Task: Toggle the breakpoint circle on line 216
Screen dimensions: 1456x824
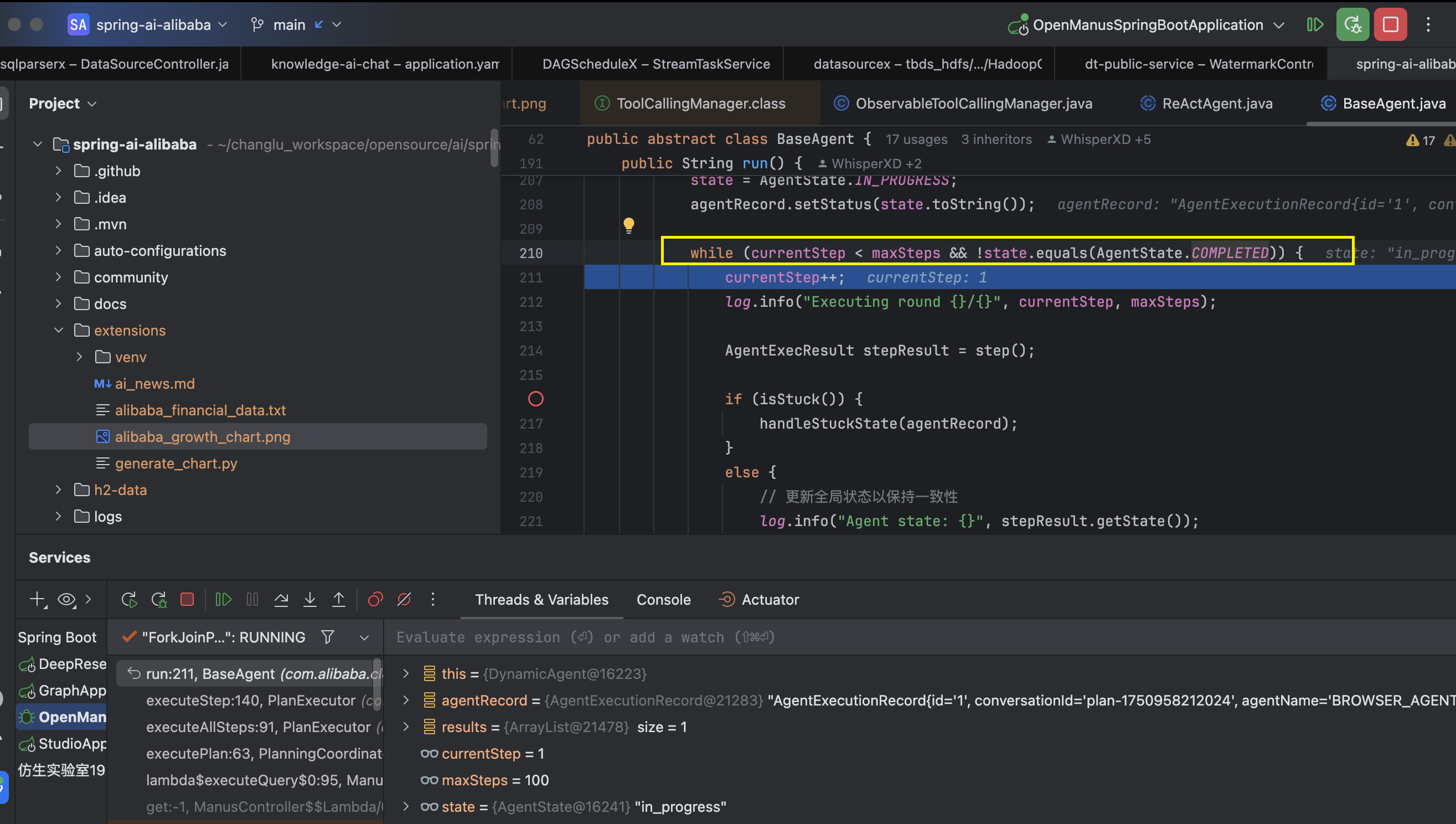Action: (536, 399)
